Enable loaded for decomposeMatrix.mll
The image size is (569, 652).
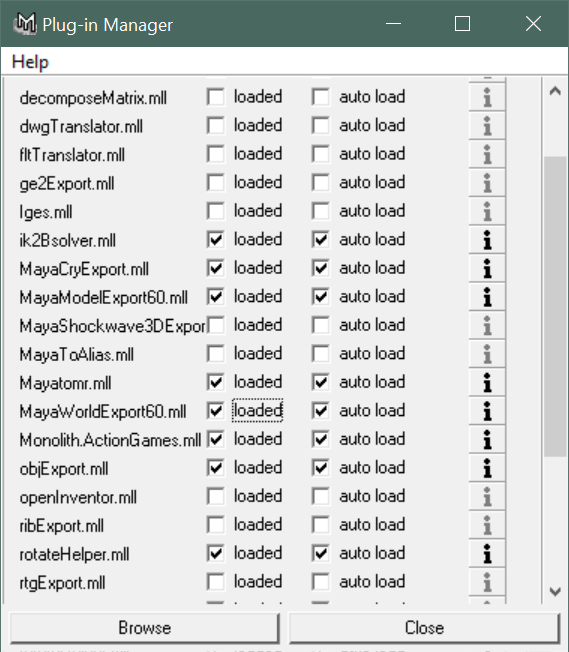[x=216, y=97]
